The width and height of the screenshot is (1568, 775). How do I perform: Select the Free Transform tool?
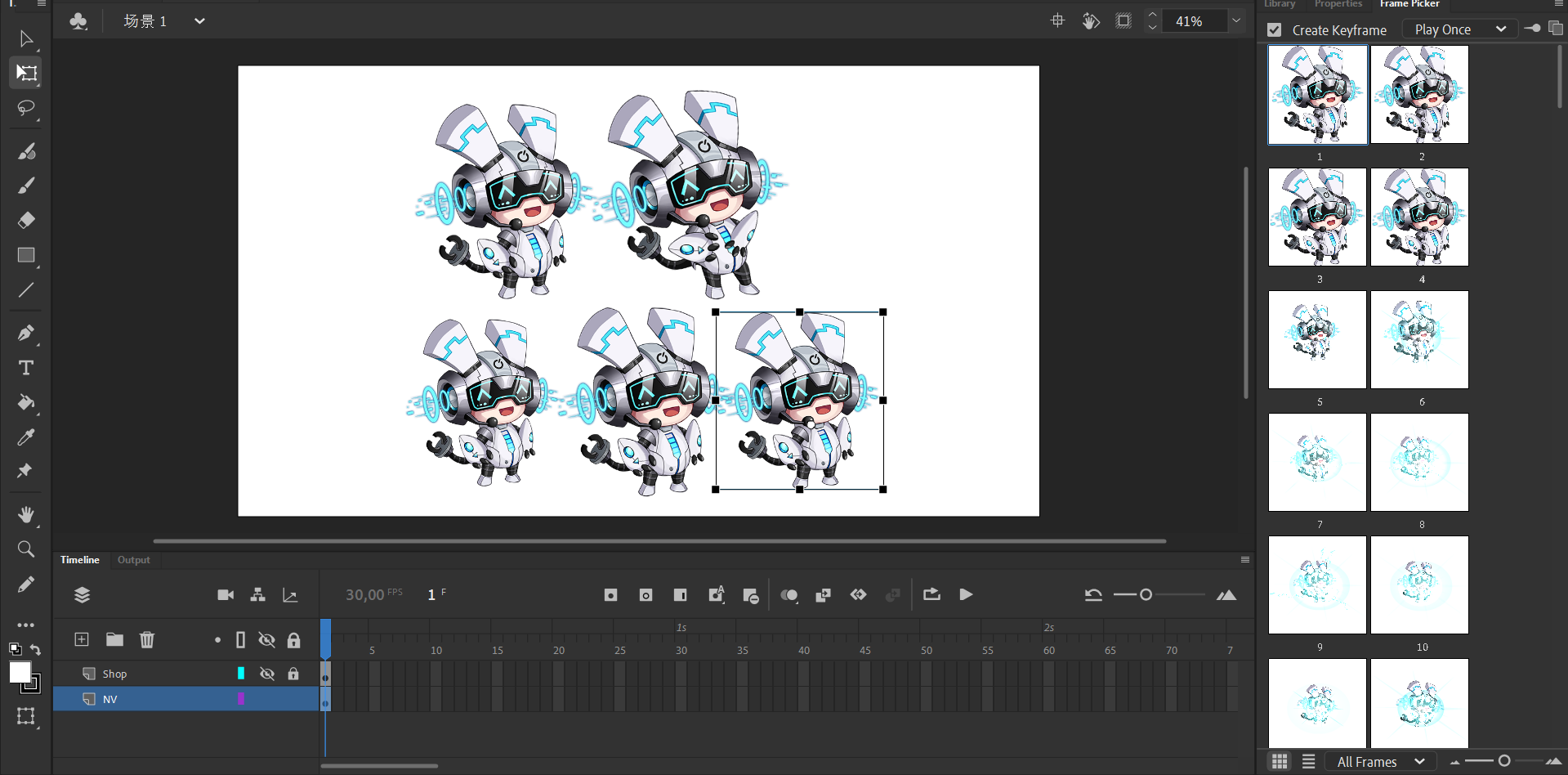26,73
